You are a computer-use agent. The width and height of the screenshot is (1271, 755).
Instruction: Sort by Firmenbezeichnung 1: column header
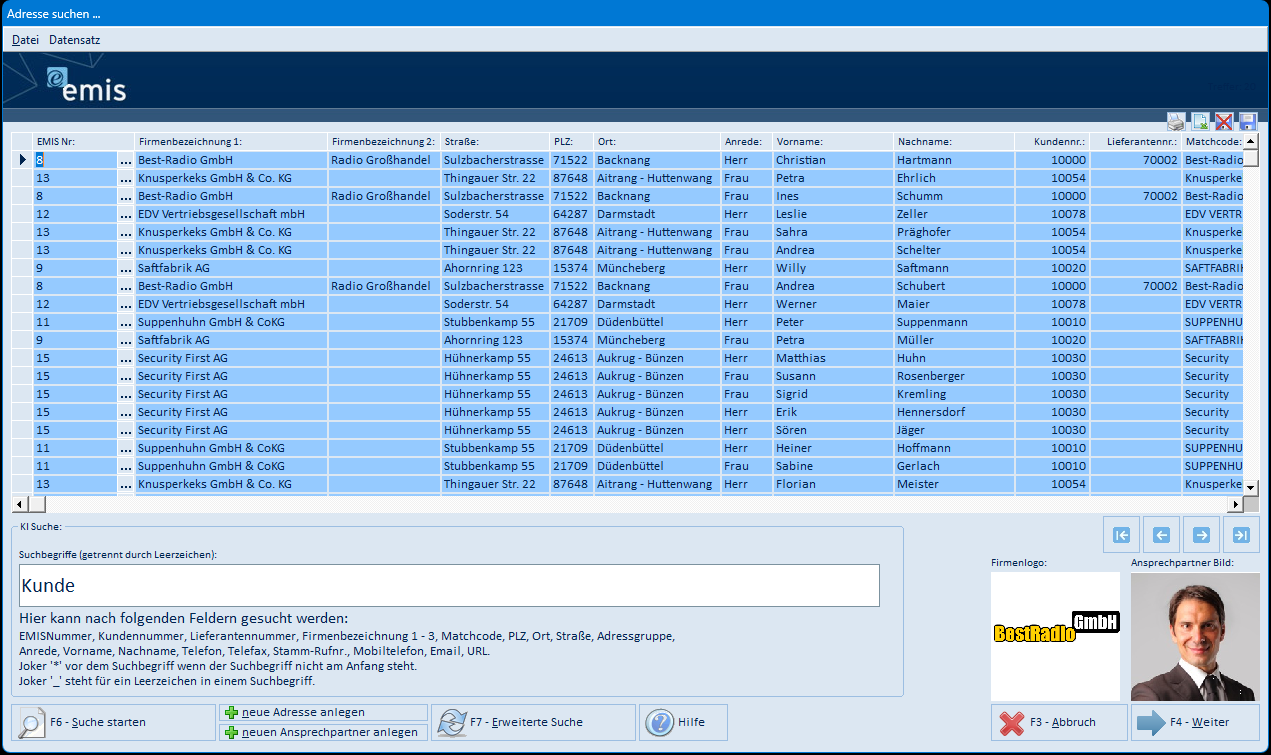[x=231, y=142]
